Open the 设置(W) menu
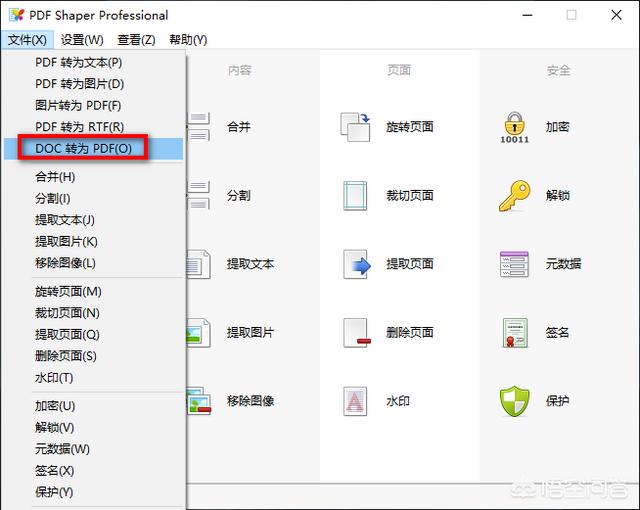Image resolution: width=640 pixels, height=510 pixels. pyautogui.click(x=82, y=40)
